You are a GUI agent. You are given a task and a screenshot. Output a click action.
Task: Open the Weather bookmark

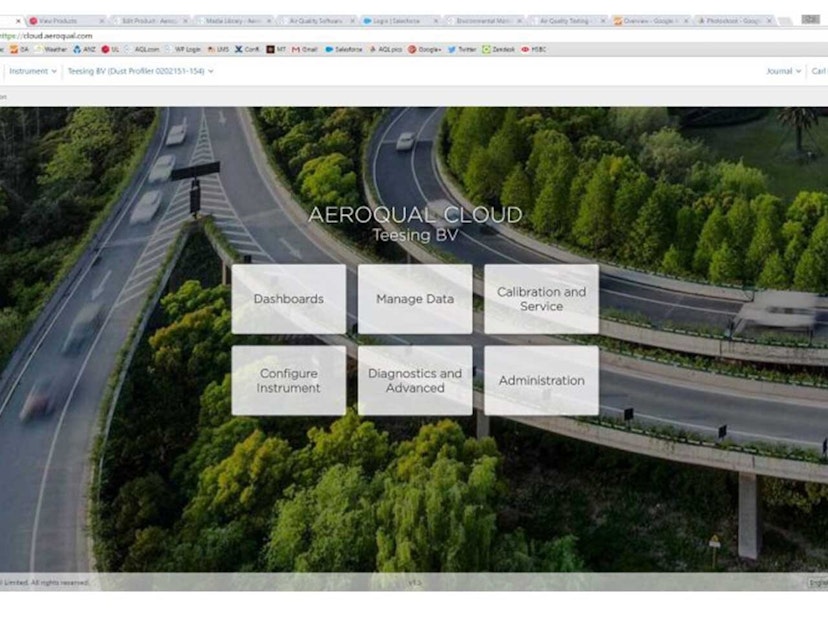pos(54,48)
